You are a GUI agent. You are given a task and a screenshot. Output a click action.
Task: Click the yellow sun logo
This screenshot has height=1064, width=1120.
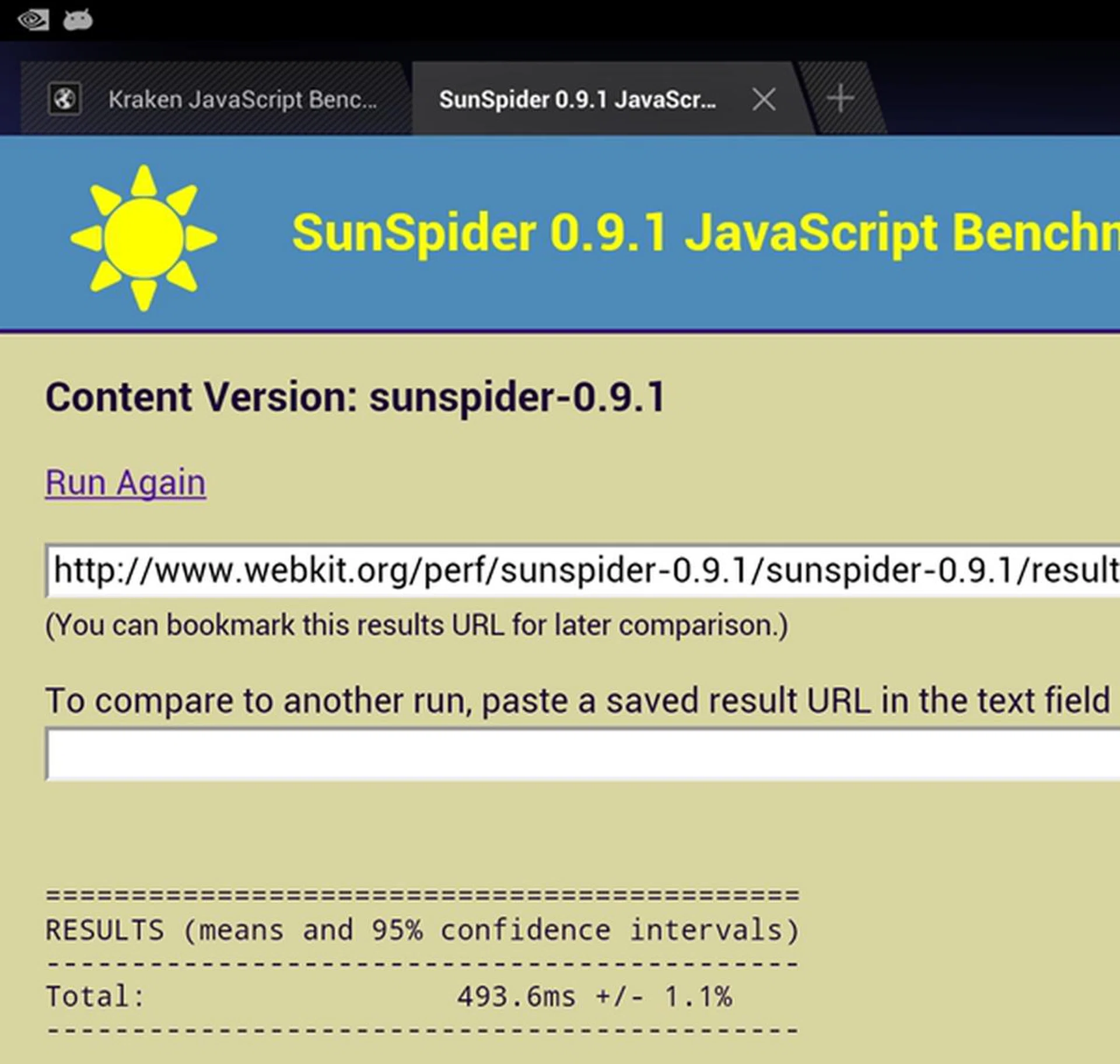click(x=143, y=238)
